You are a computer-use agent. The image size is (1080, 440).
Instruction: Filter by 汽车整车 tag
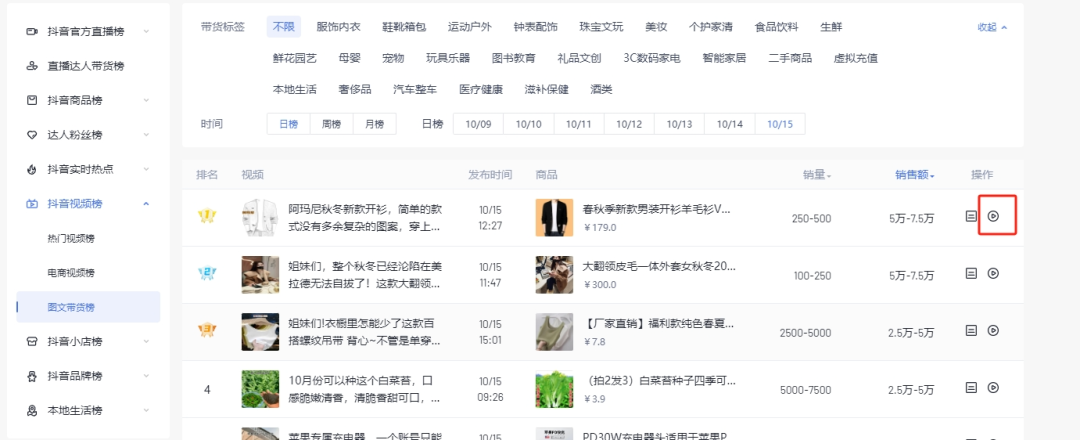tap(415, 90)
